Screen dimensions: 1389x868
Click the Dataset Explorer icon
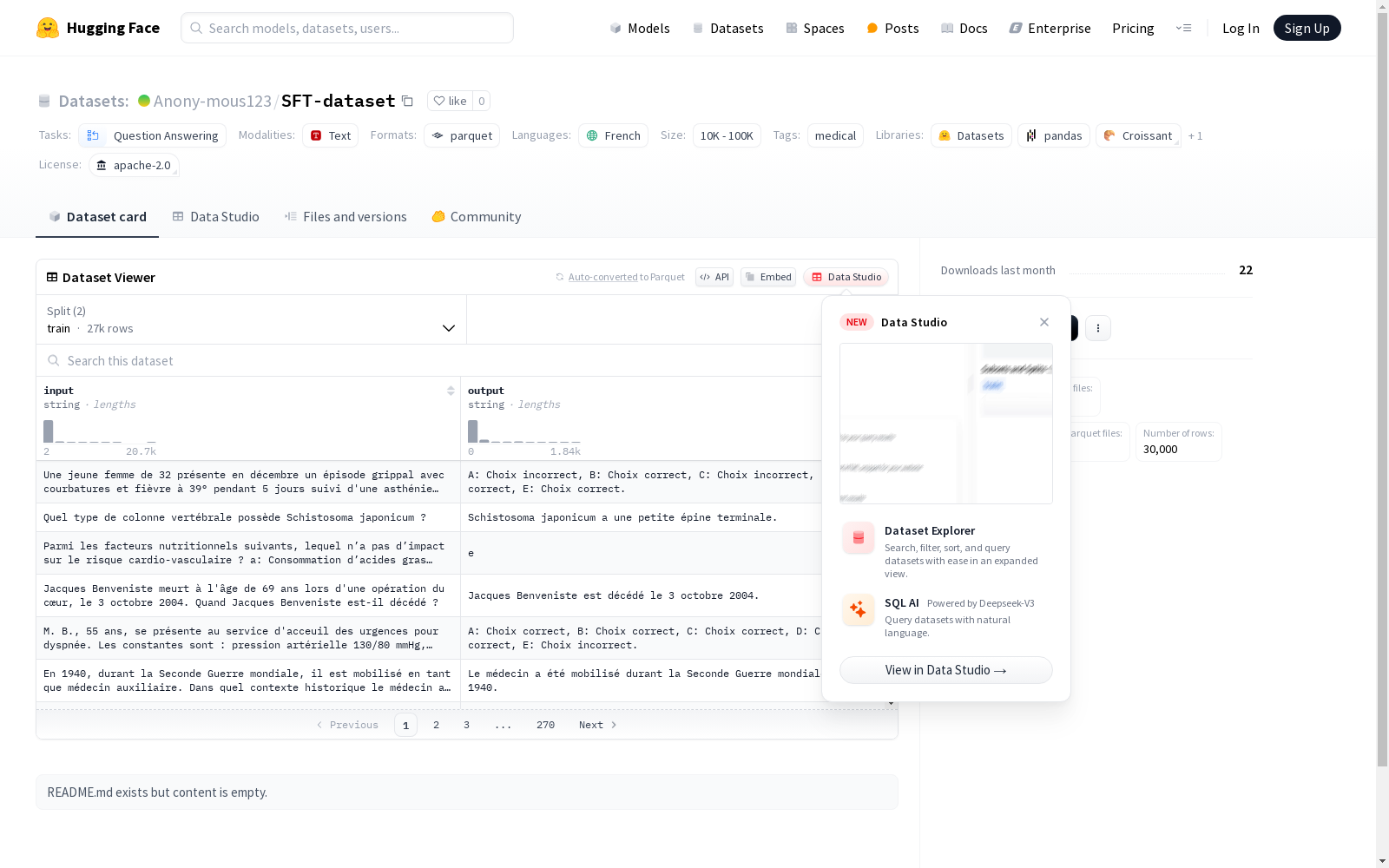[859, 538]
